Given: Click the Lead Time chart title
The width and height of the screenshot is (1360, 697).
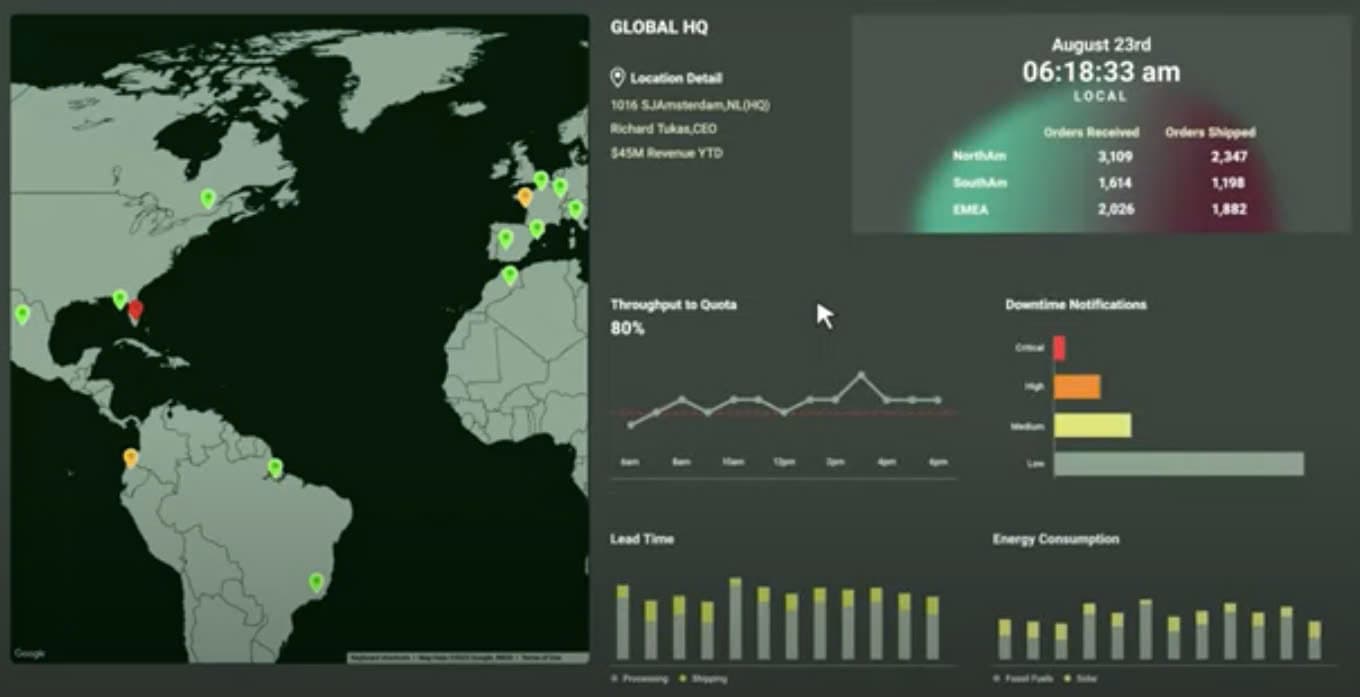Looking at the screenshot, I should pyautogui.click(x=642, y=539).
